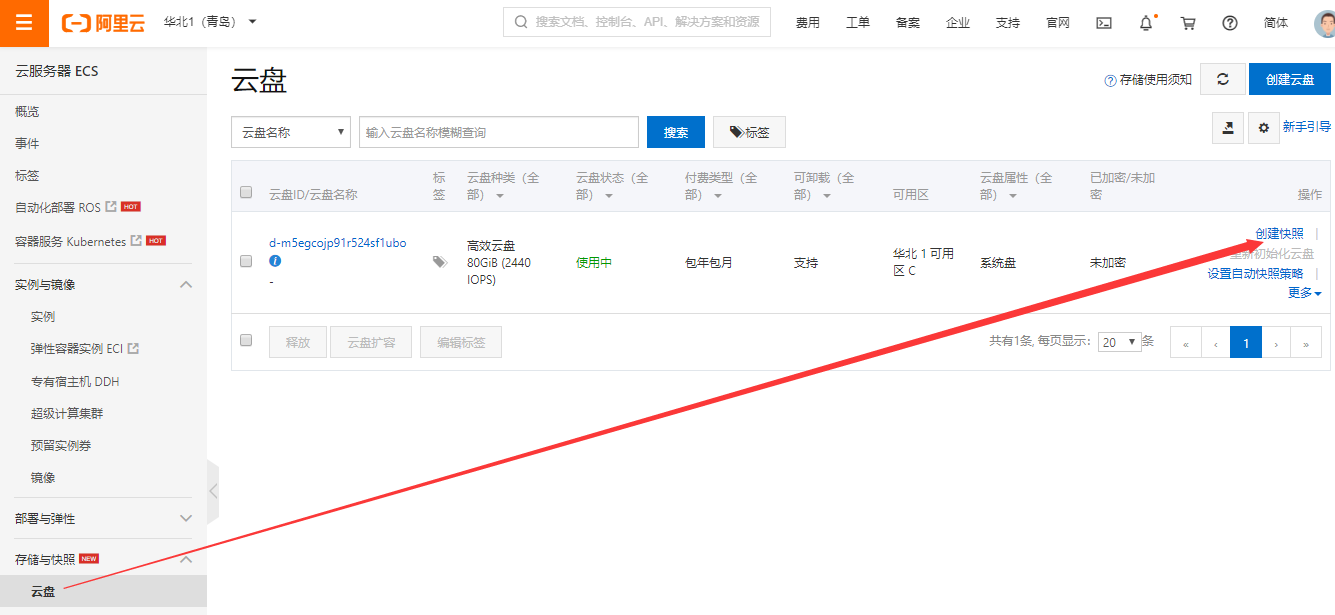
Task: Toggle the bottom batch-action checkbox
Action: tap(246, 340)
